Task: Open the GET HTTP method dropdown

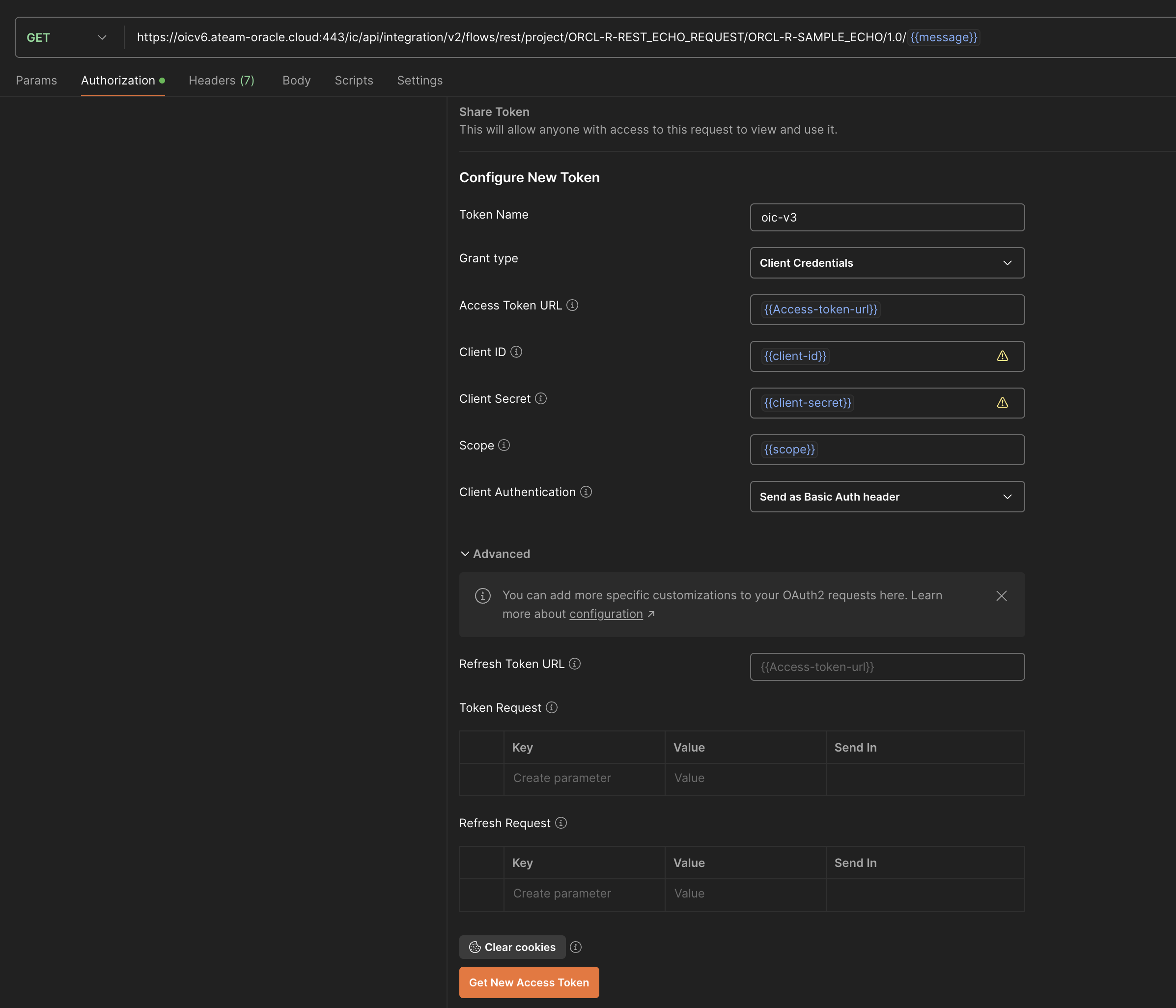Action: pyautogui.click(x=66, y=37)
